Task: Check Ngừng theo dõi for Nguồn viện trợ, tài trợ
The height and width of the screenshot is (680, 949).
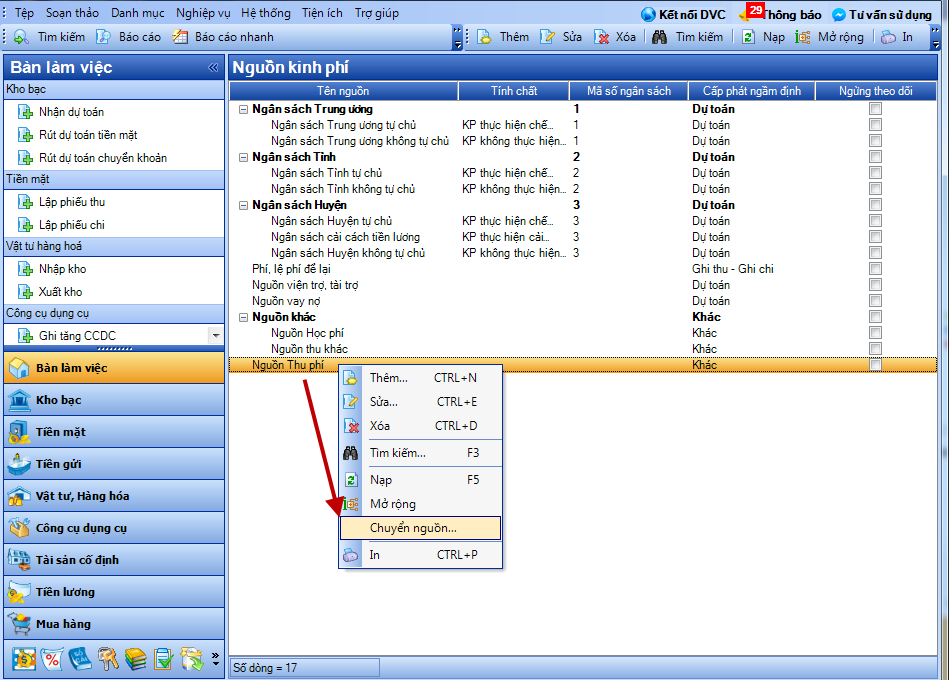Action: [x=875, y=285]
